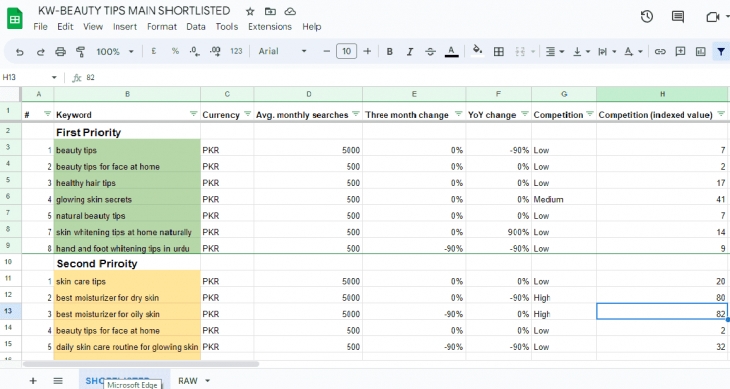Click the Redo icon
This screenshot has height=389, width=730.
pyautogui.click(x=41, y=52)
